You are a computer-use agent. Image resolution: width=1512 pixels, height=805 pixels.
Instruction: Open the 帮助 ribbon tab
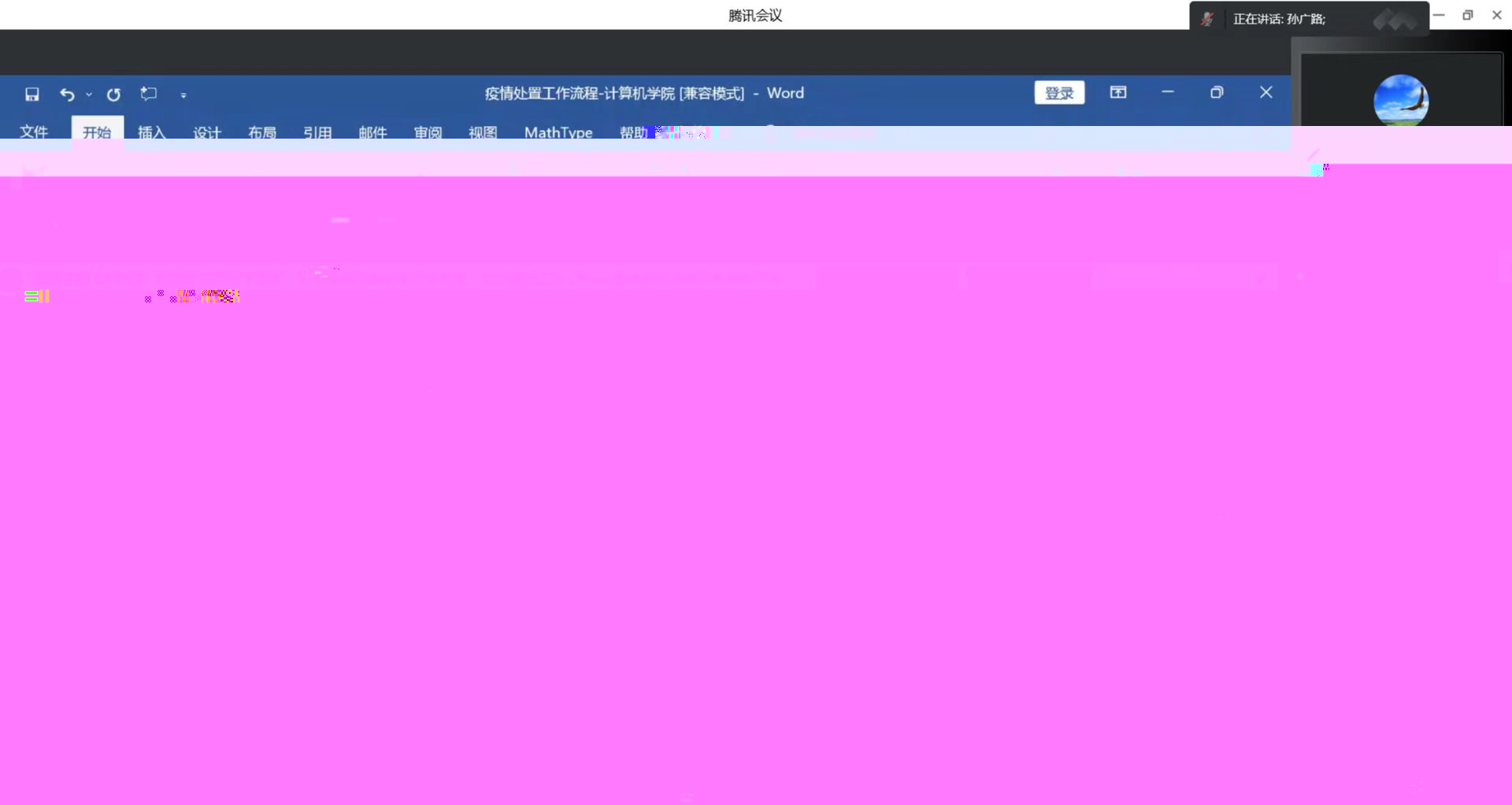[633, 132]
